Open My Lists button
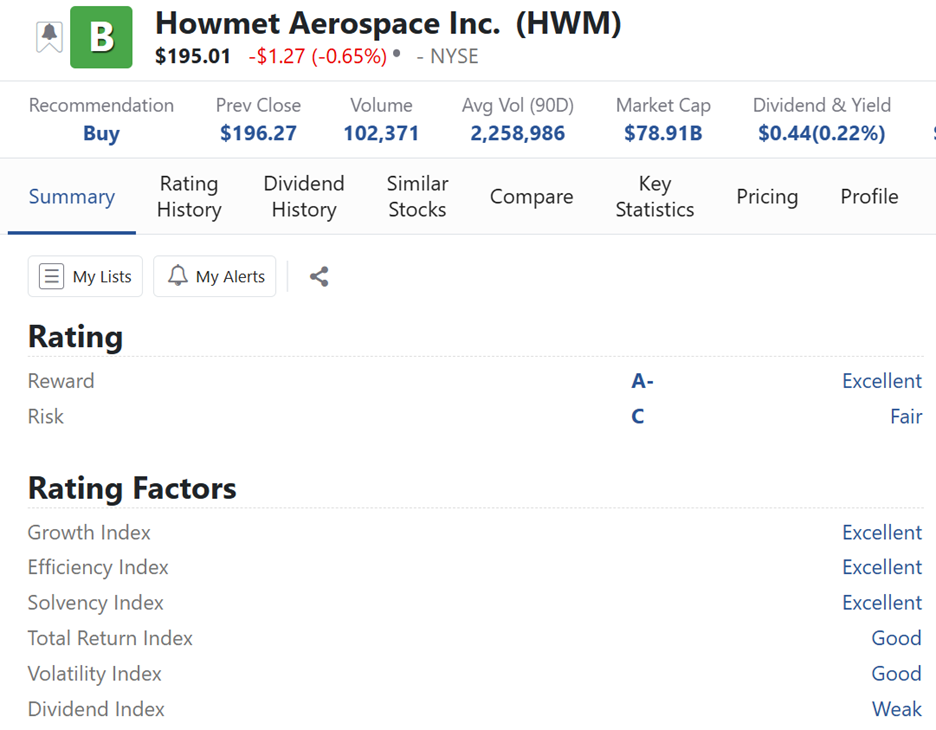Viewport: 936px width, 730px height. click(x=86, y=277)
